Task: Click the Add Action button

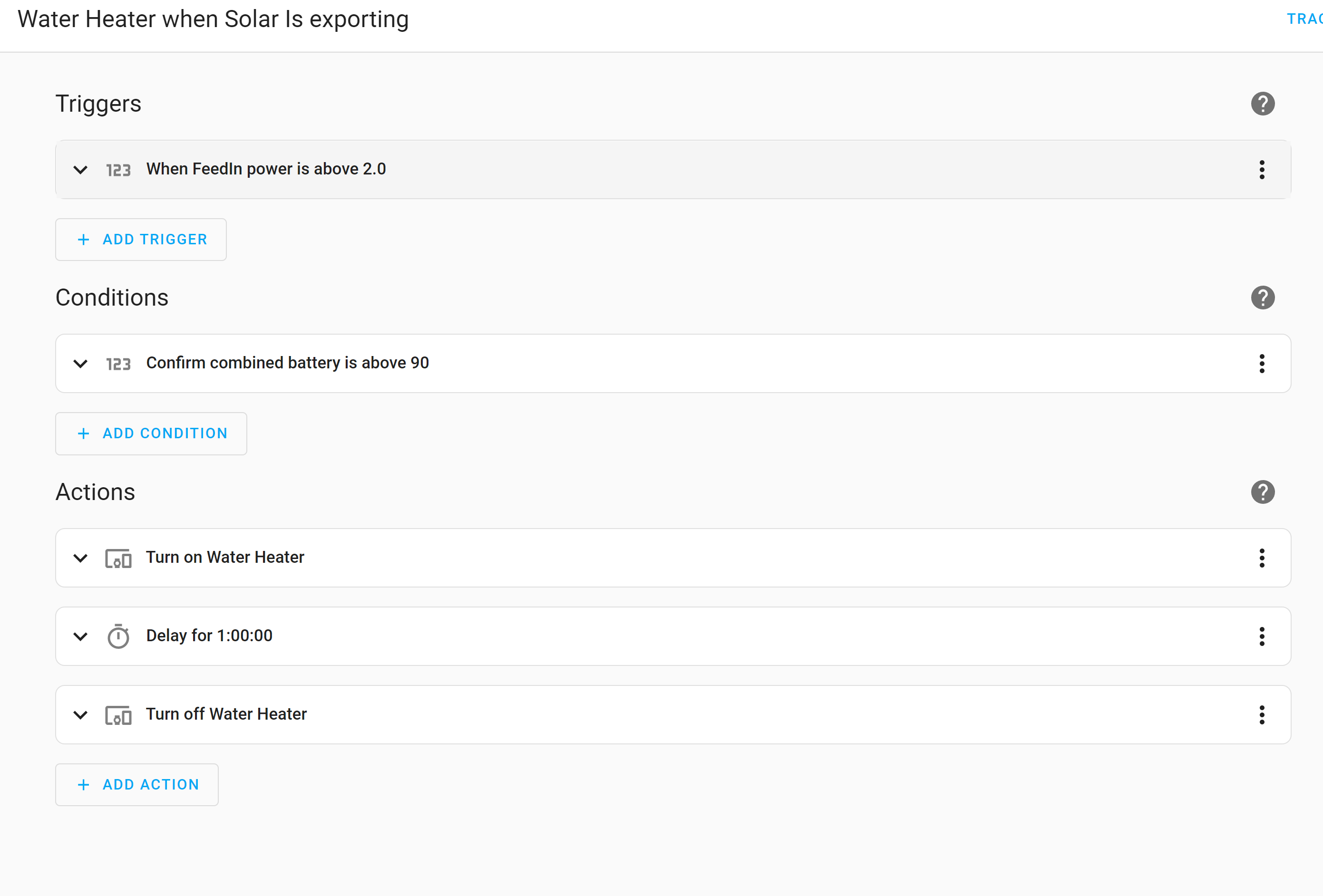Action: pos(137,784)
